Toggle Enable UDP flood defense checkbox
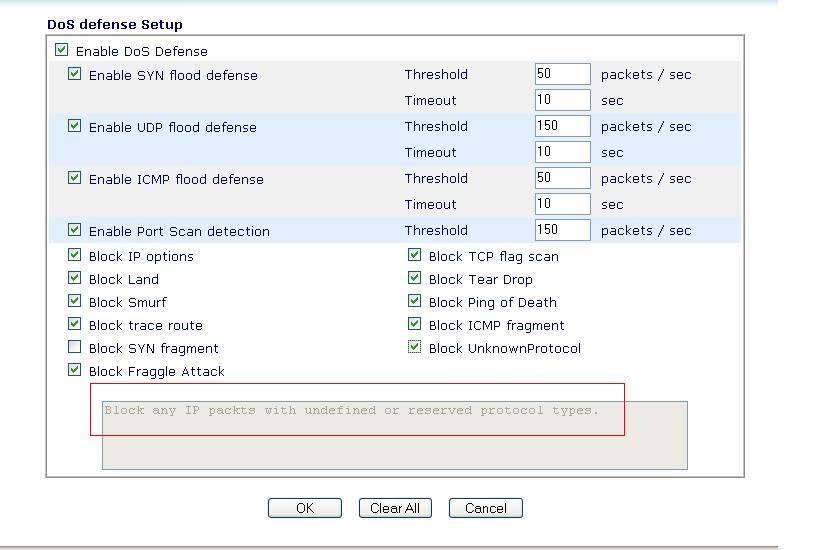 (x=75, y=126)
